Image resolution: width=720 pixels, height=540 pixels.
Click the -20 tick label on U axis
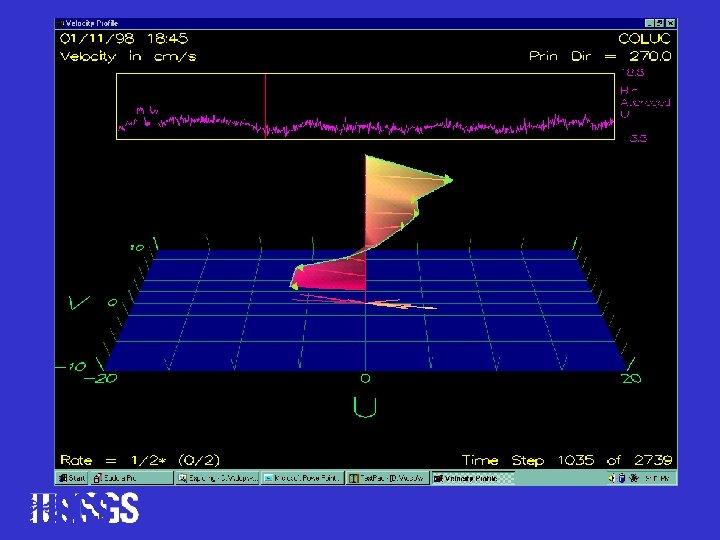coord(101,378)
